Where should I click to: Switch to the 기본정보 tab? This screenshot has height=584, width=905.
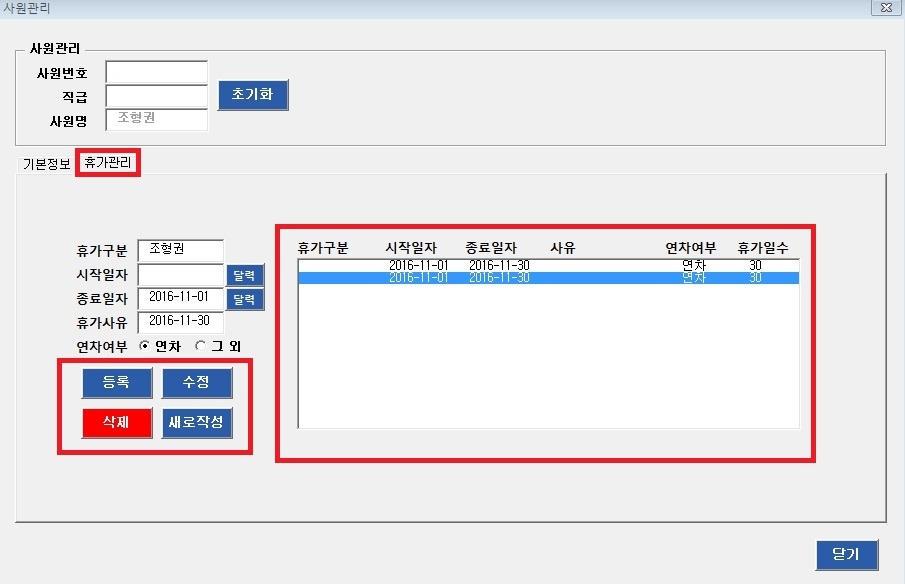point(46,164)
